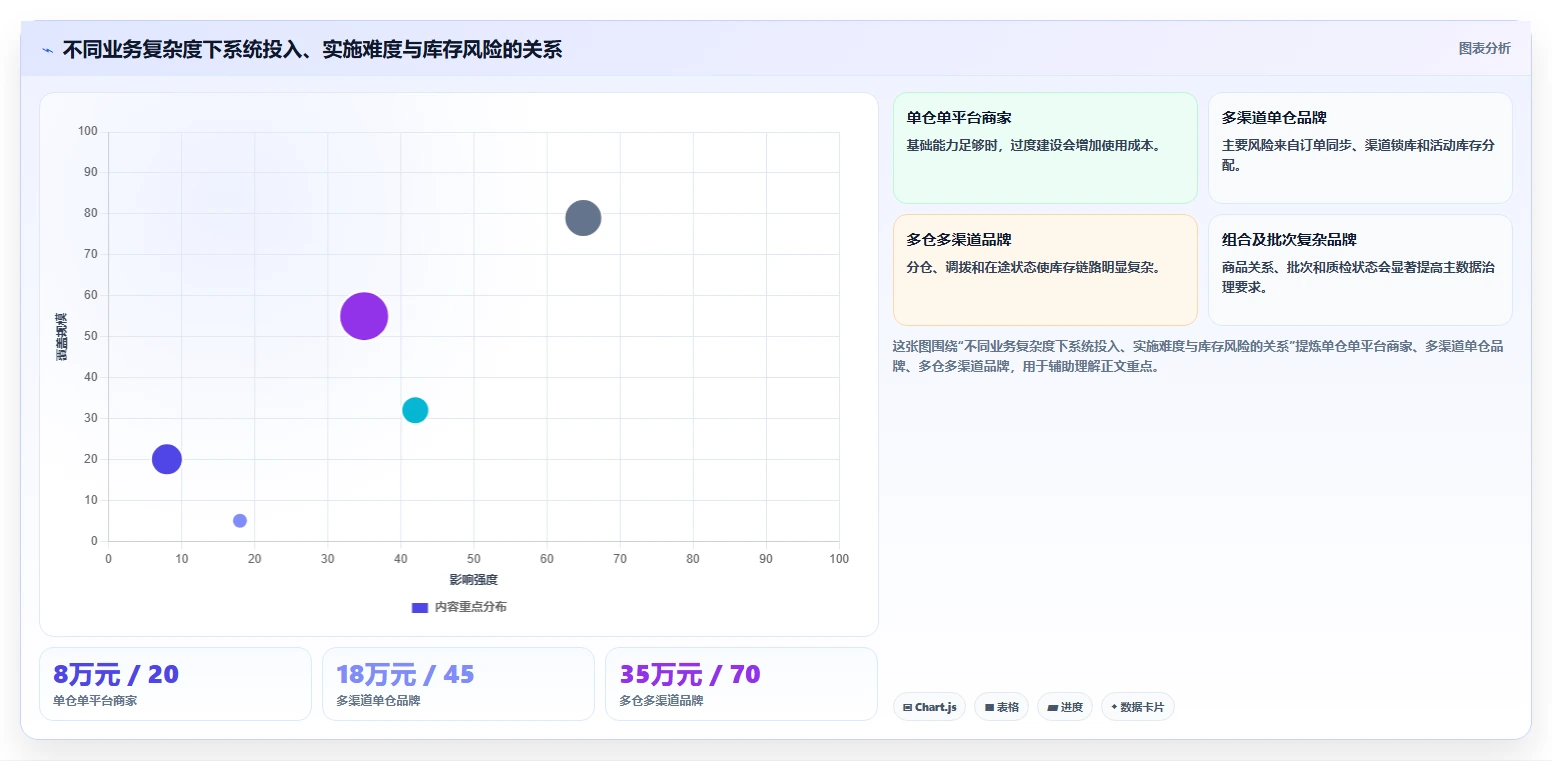1552x761 pixels.
Task: Click the Chart.js tag chip
Action: (929, 707)
